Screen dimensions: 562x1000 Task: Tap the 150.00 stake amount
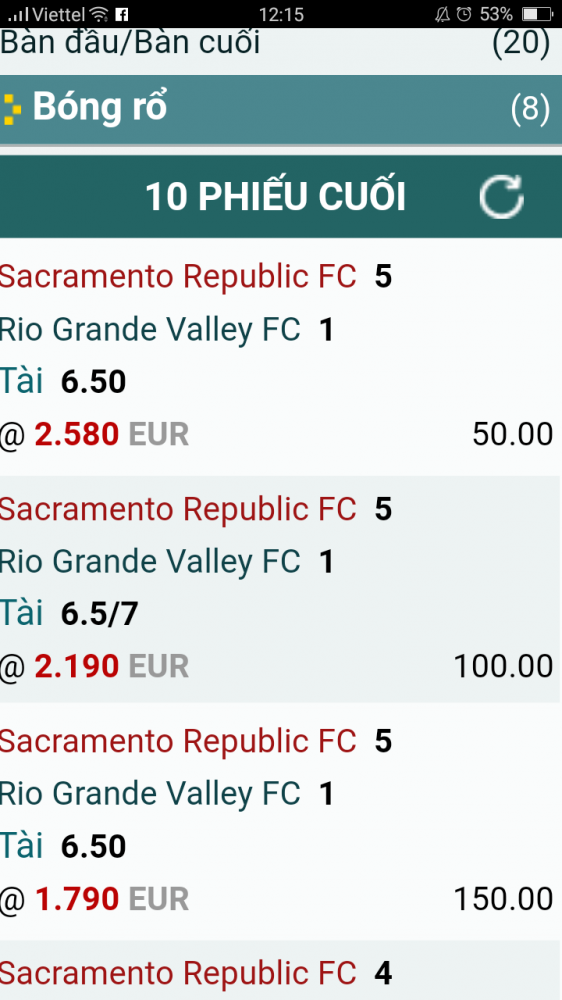pos(503,899)
